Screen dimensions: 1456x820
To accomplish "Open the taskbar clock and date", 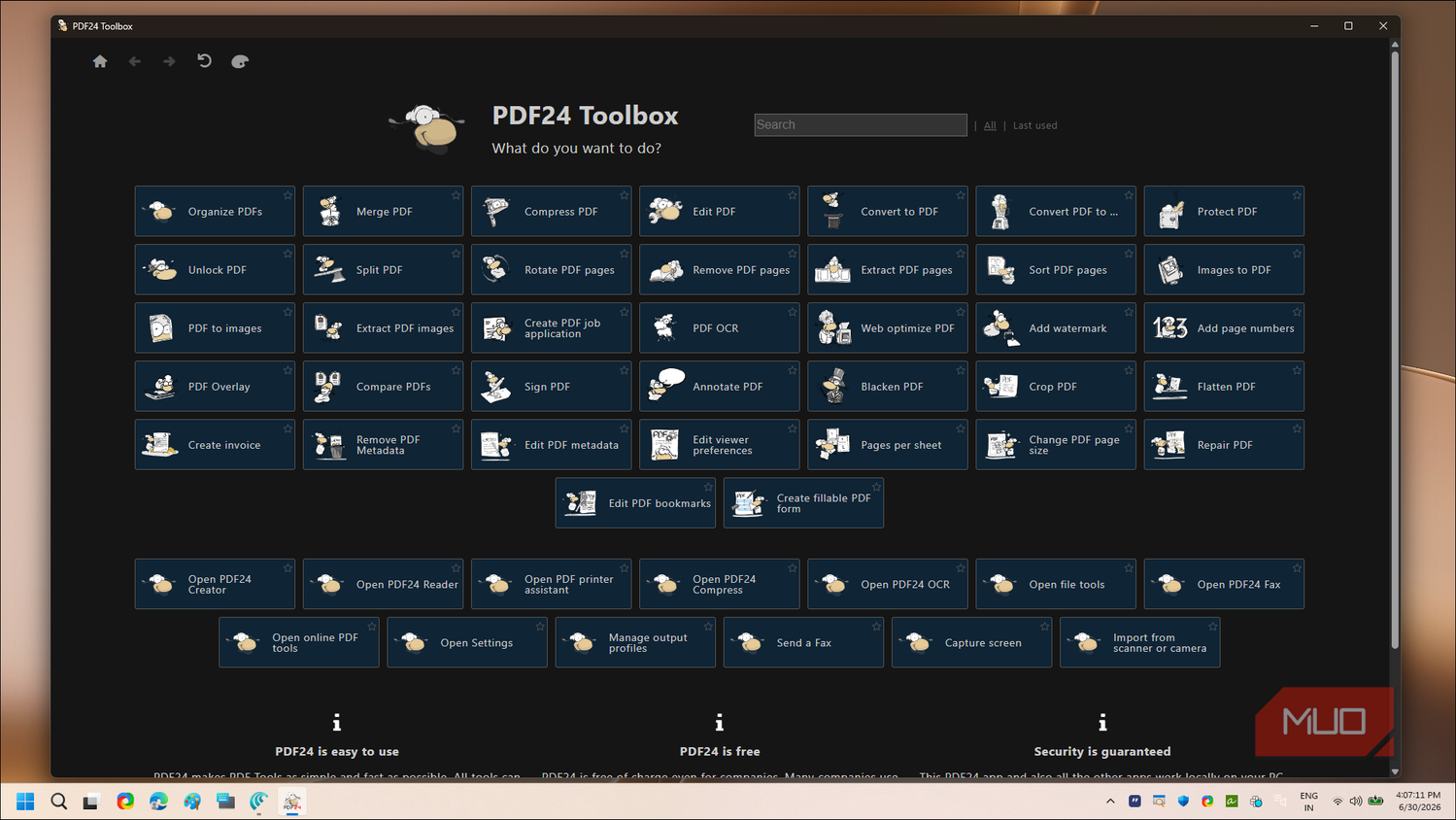I will pos(1418,802).
